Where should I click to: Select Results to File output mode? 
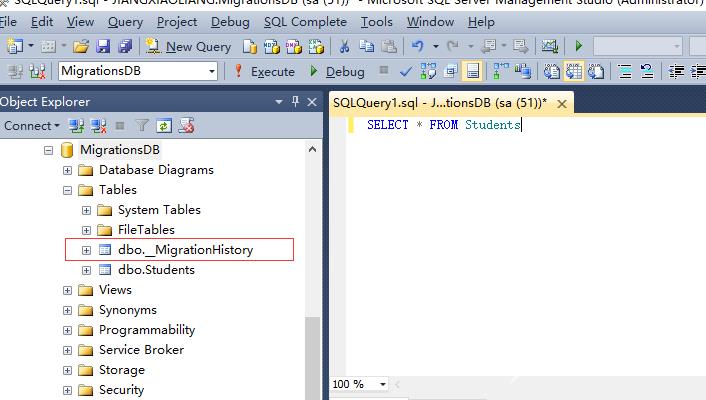pyautogui.click(x=596, y=71)
